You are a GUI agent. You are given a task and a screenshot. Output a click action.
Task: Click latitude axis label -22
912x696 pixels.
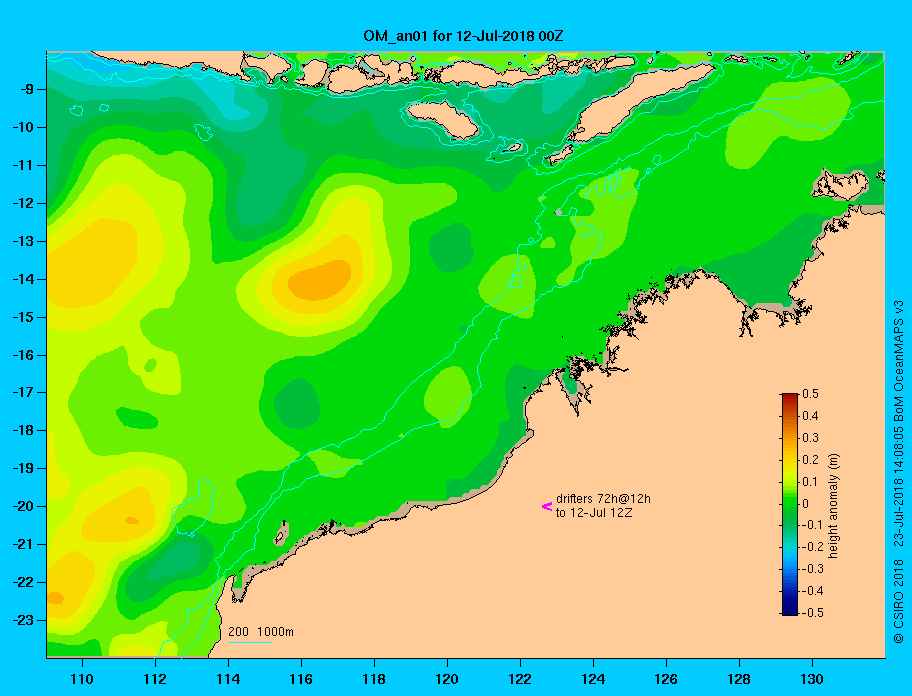point(23,582)
